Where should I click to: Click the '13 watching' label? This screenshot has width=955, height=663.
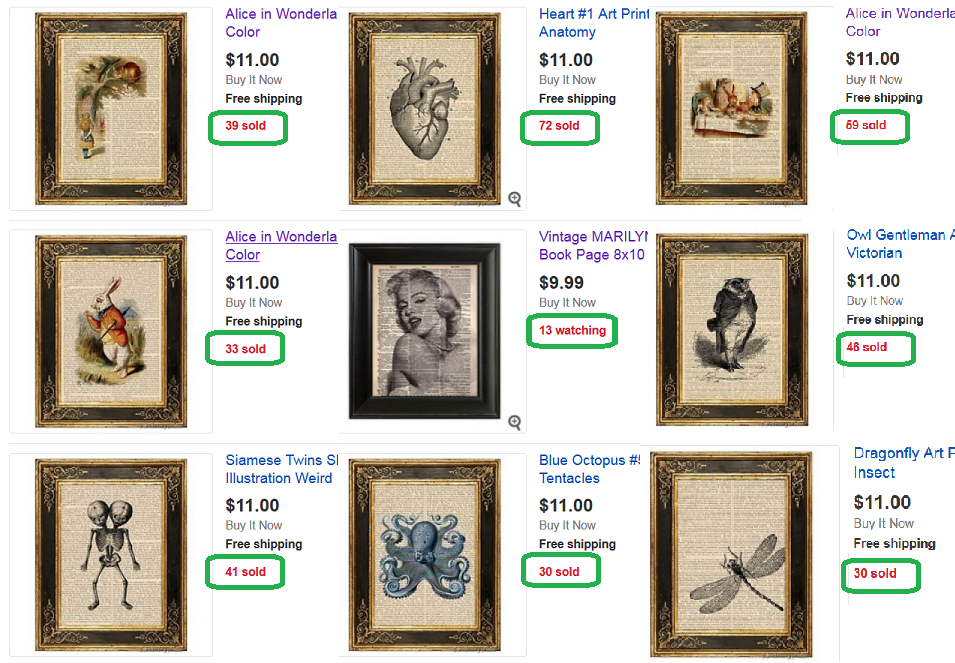click(573, 331)
